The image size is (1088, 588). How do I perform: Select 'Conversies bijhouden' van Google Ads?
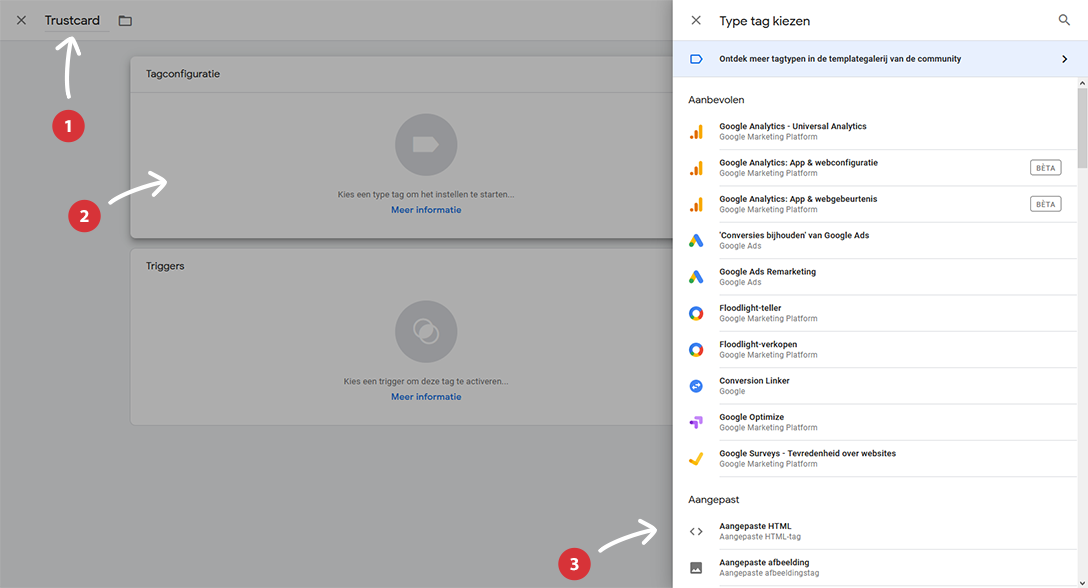[793, 240]
